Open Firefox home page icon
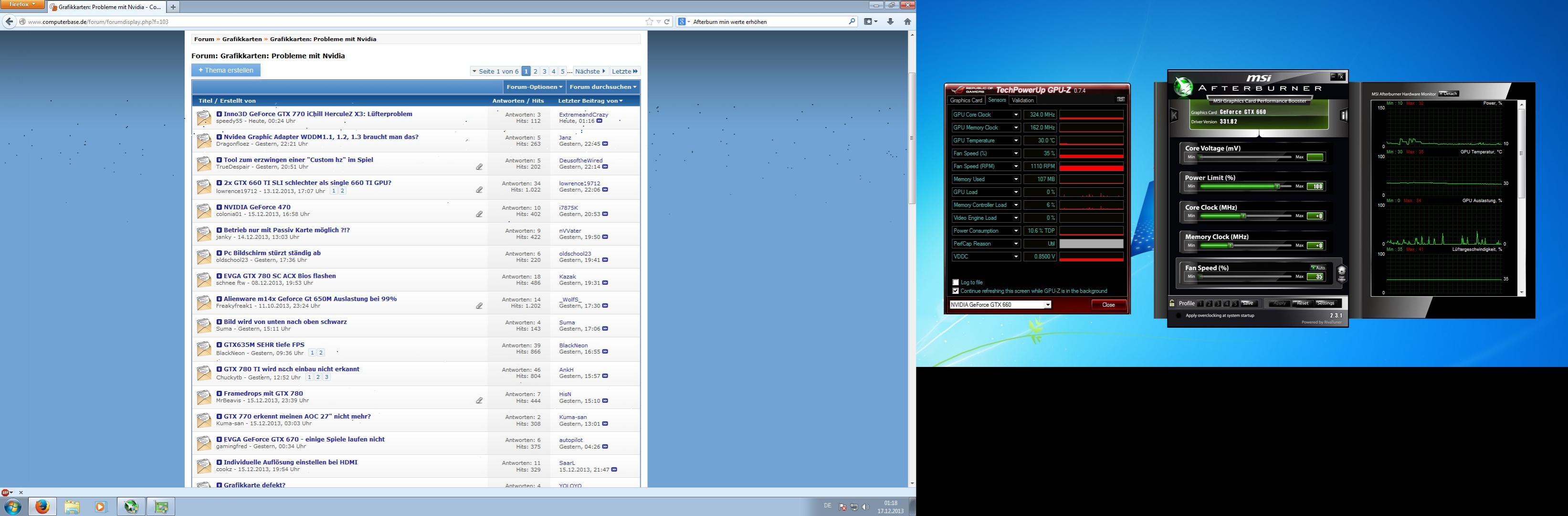1568x516 pixels. coord(907,21)
